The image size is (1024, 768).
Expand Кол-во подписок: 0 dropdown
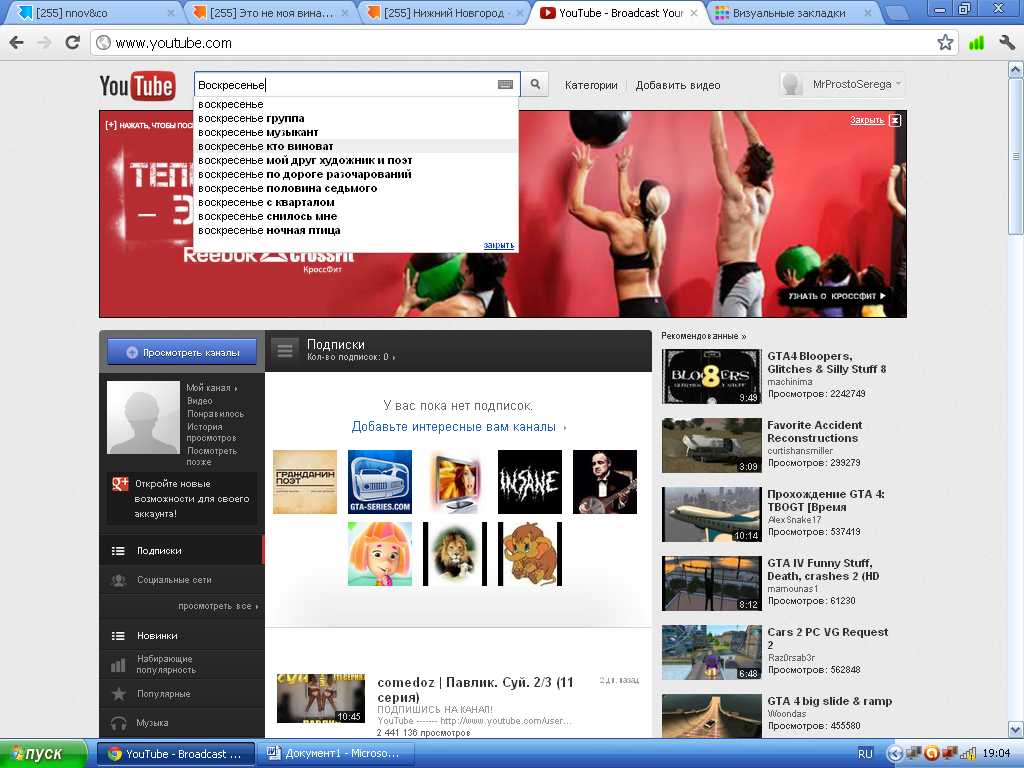click(x=351, y=357)
